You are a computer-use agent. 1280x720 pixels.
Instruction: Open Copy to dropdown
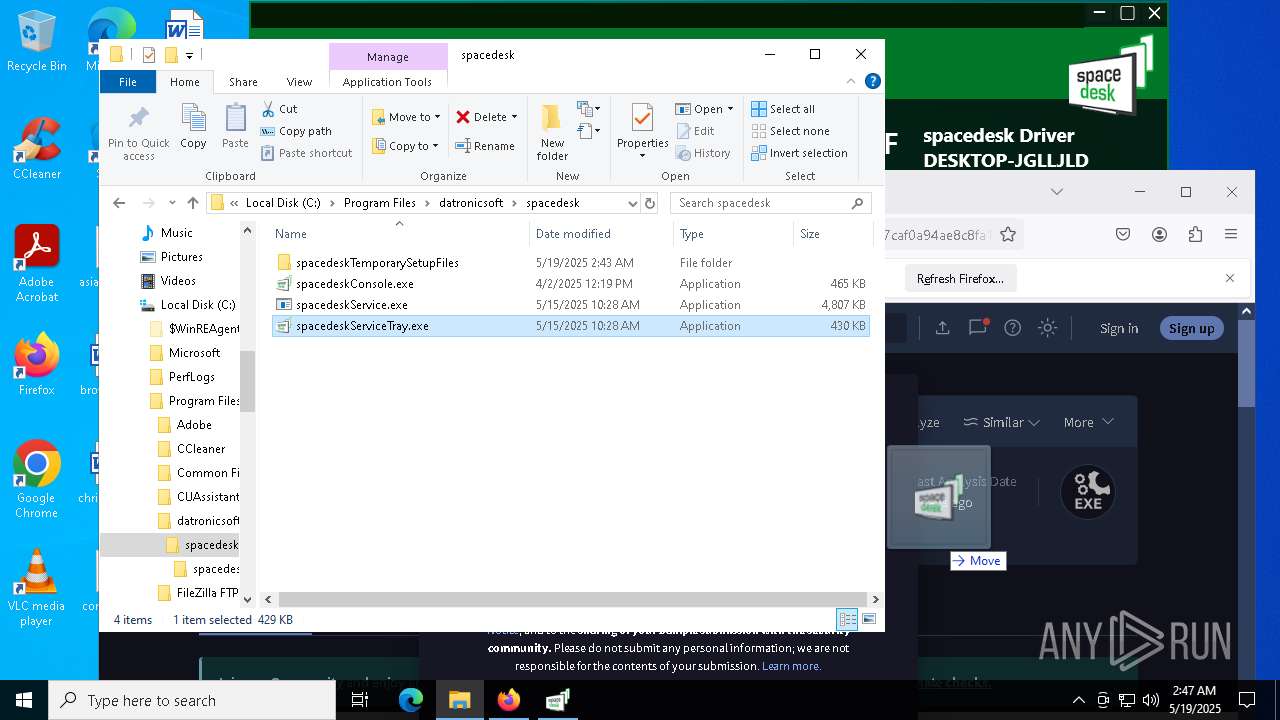coord(405,146)
